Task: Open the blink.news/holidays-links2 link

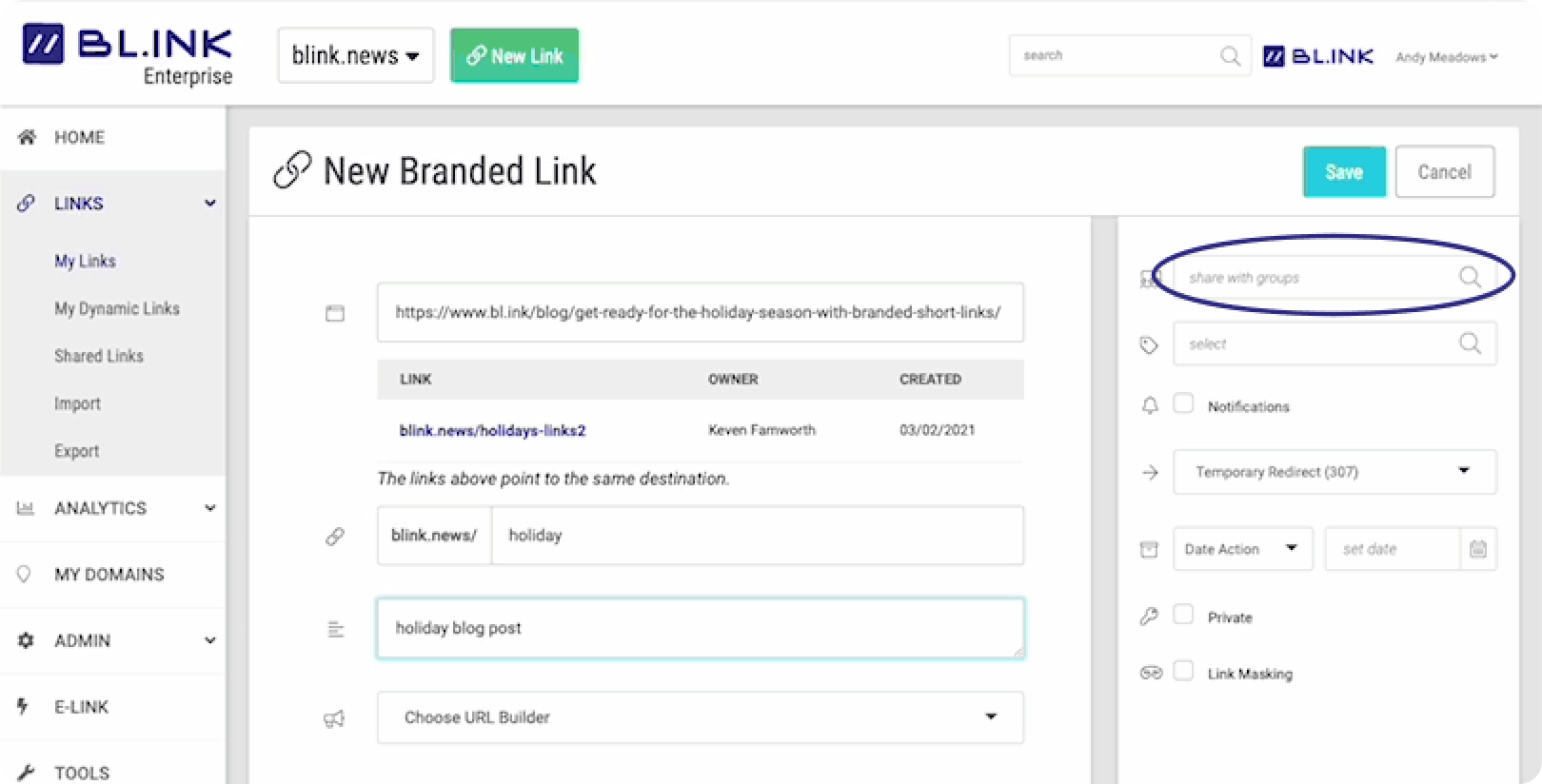Action: [x=492, y=431]
